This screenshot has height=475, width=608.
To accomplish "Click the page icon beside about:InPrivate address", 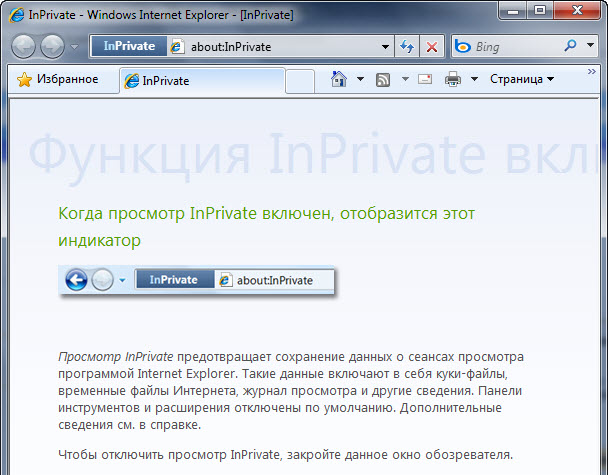I will 177,47.
